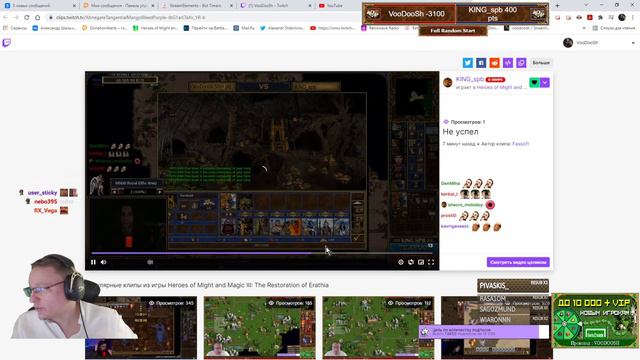Switch to first tab with new messages
Viewport: 640px width, 360px height.
click(x=39, y=6)
